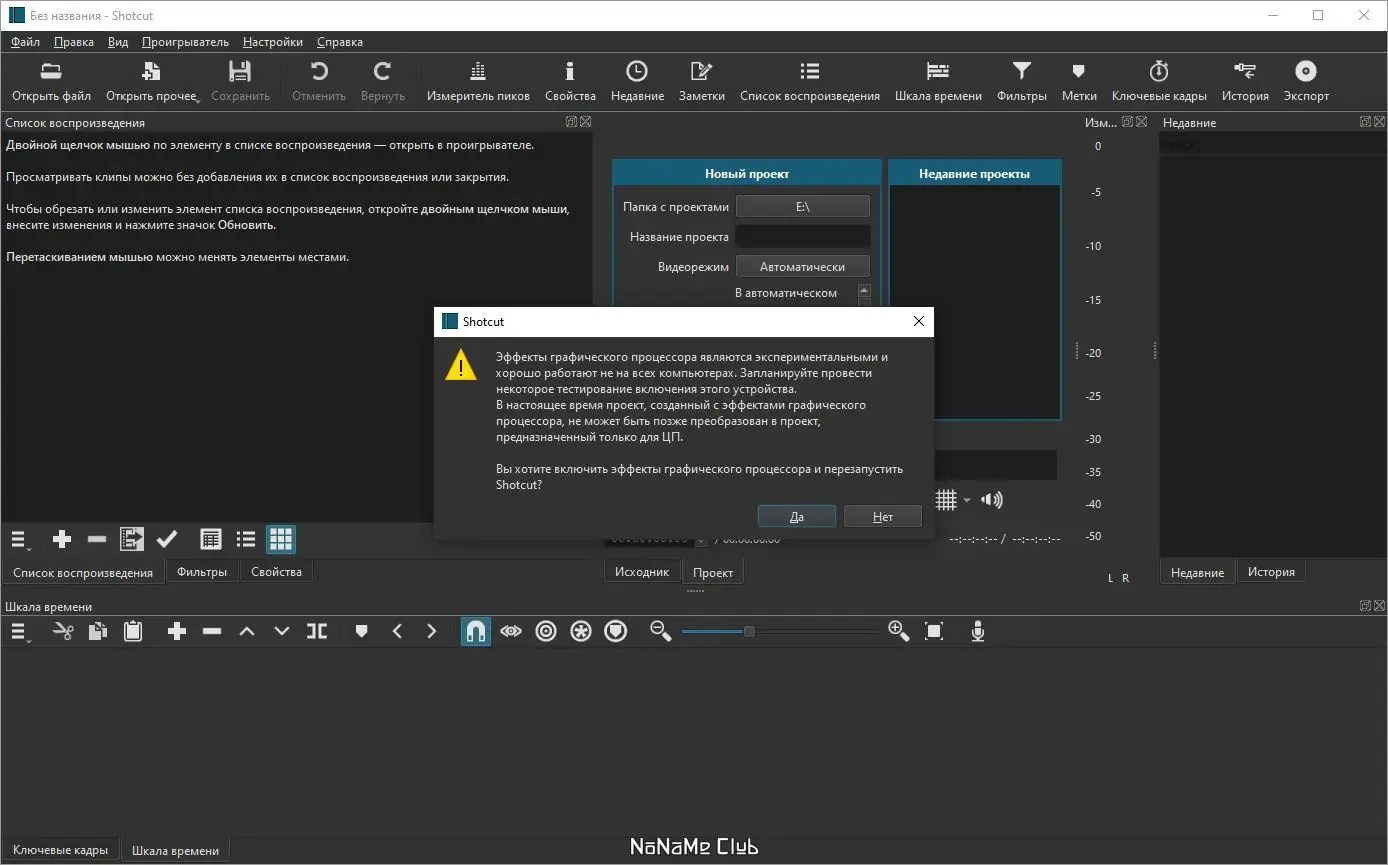Click 'Нет' in the Shotcut dialog
Viewport: 1388px width, 865px height.
tap(882, 517)
